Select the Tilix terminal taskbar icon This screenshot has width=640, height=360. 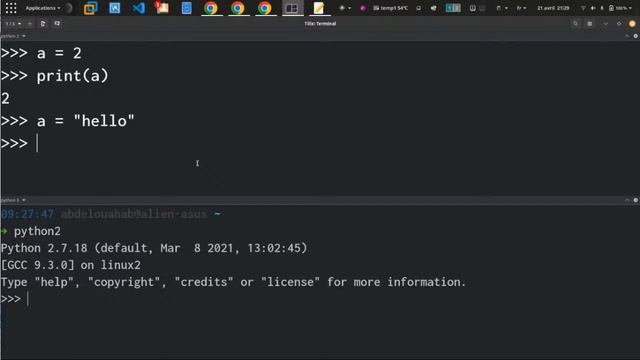[x=291, y=8]
